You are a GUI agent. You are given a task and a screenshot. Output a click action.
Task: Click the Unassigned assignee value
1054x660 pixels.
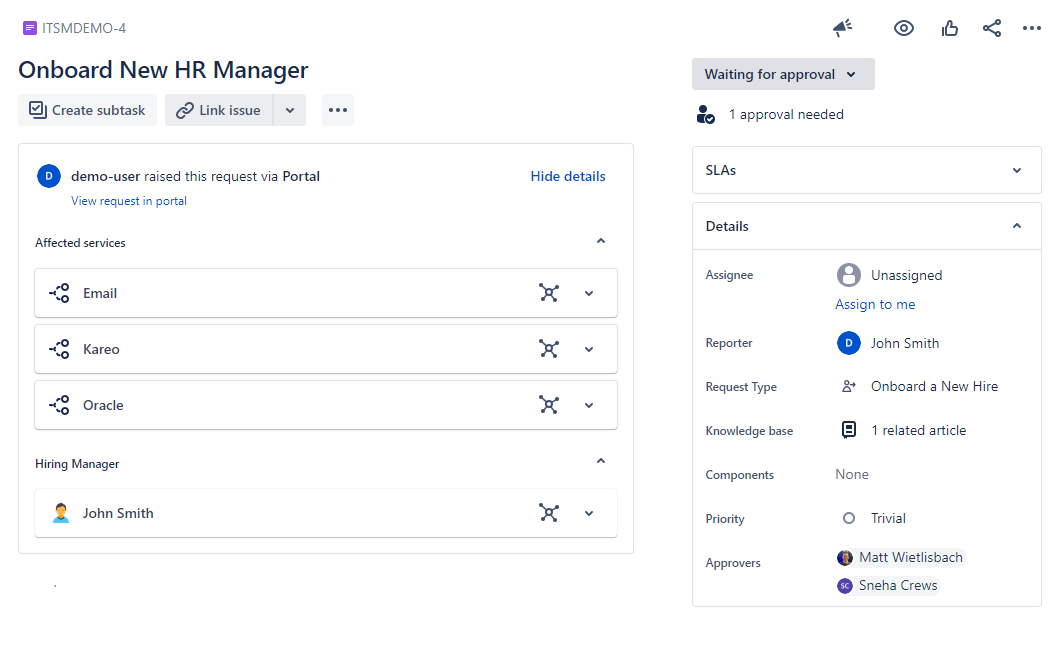tap(906, 275)
